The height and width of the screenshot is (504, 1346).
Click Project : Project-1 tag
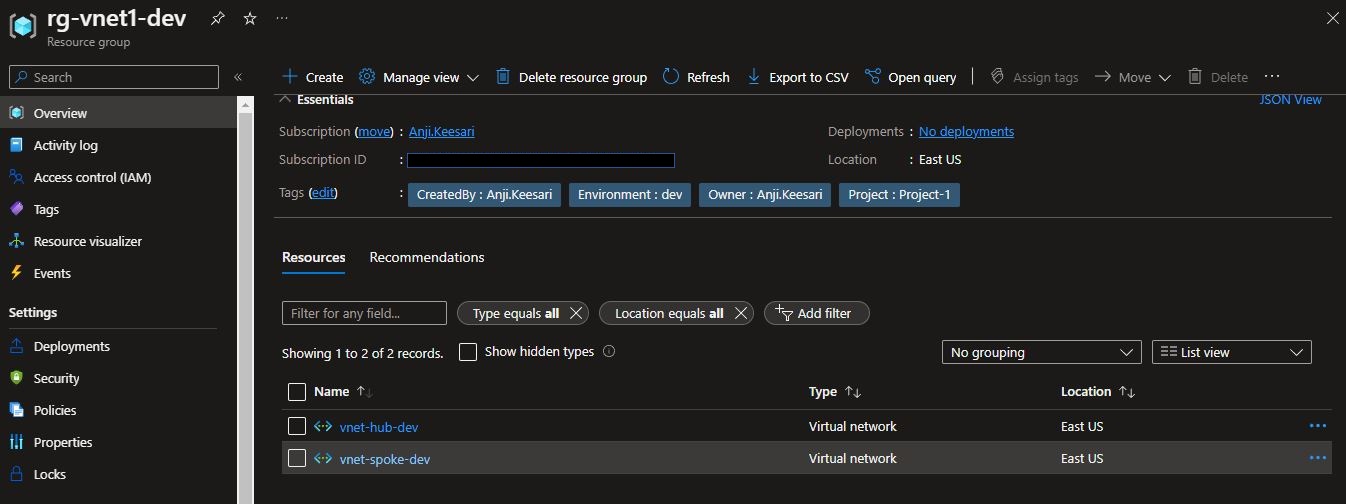coord(899,194)
